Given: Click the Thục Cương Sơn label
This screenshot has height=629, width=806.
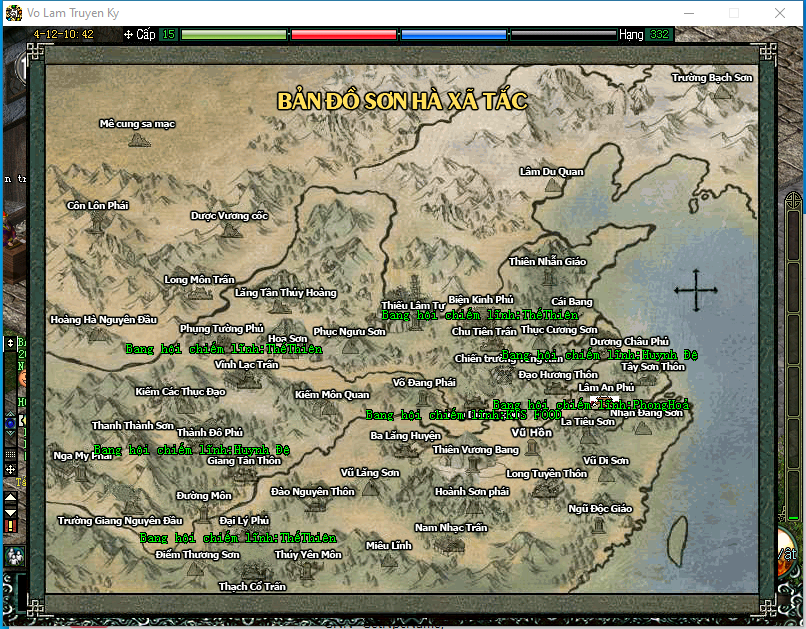Looking at the screenshot, I should 559,329.
